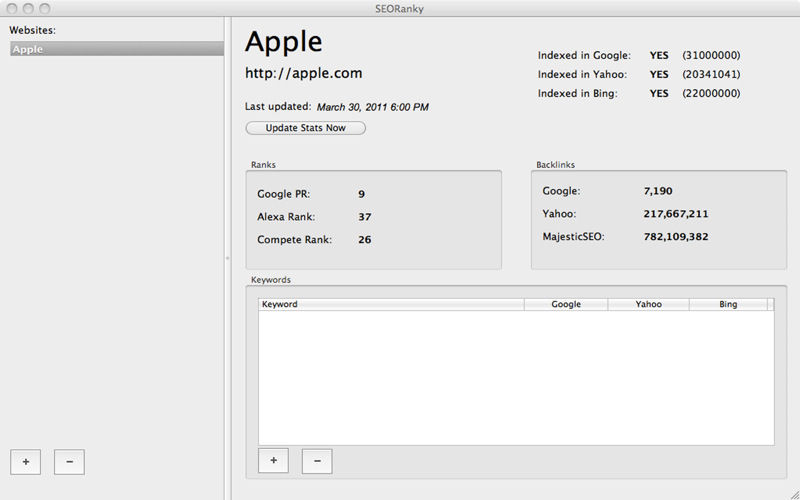The image size is (800, 500).
Task: Select Apple in the Websites list
Action: pyautogui.click(x=117, y=49)
